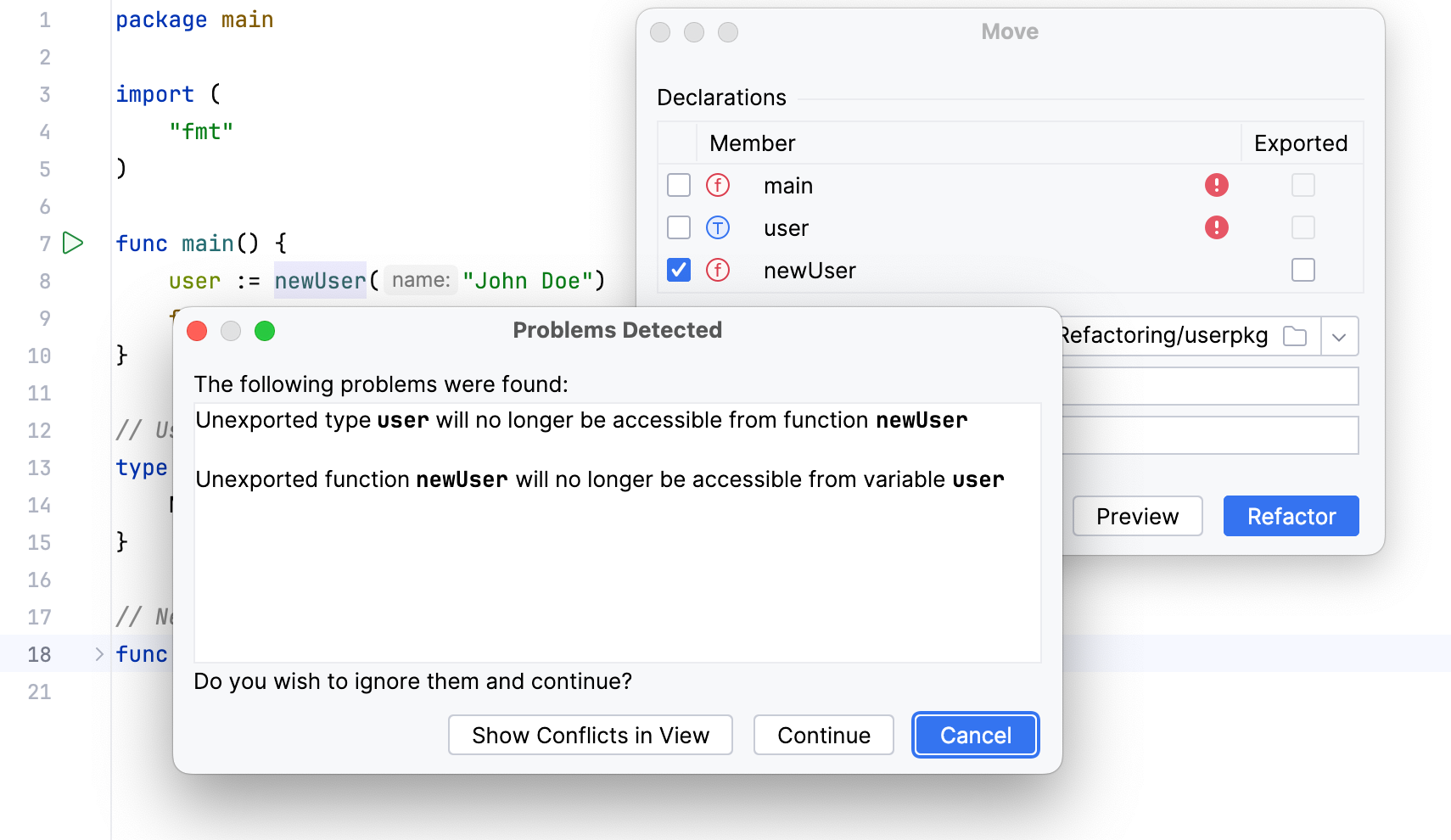Open the folder browser for destination package
1451x840 pixels.
pyautogui.click(x=1294, y=336)
